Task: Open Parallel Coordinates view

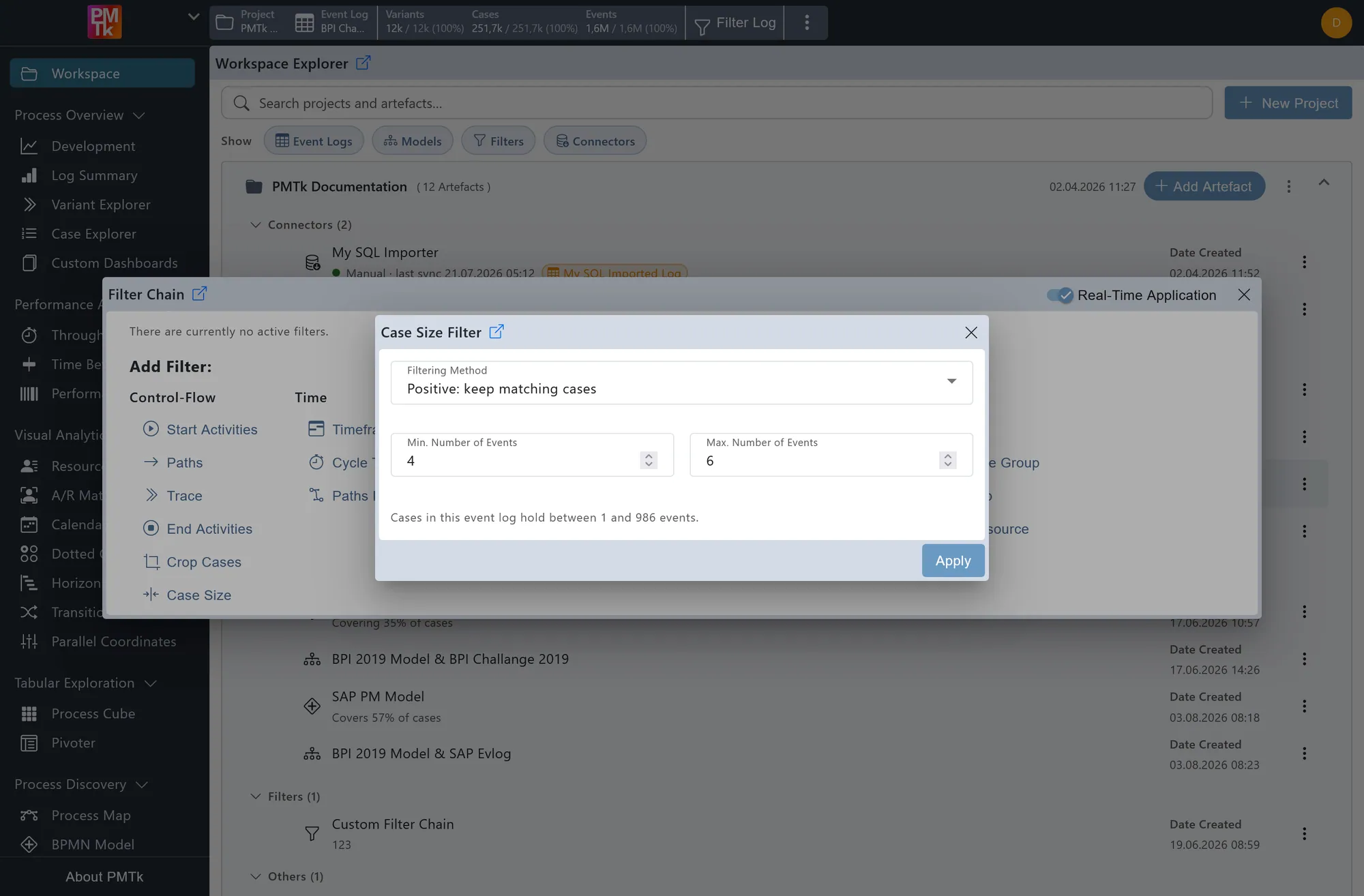Action: [113, 642]
